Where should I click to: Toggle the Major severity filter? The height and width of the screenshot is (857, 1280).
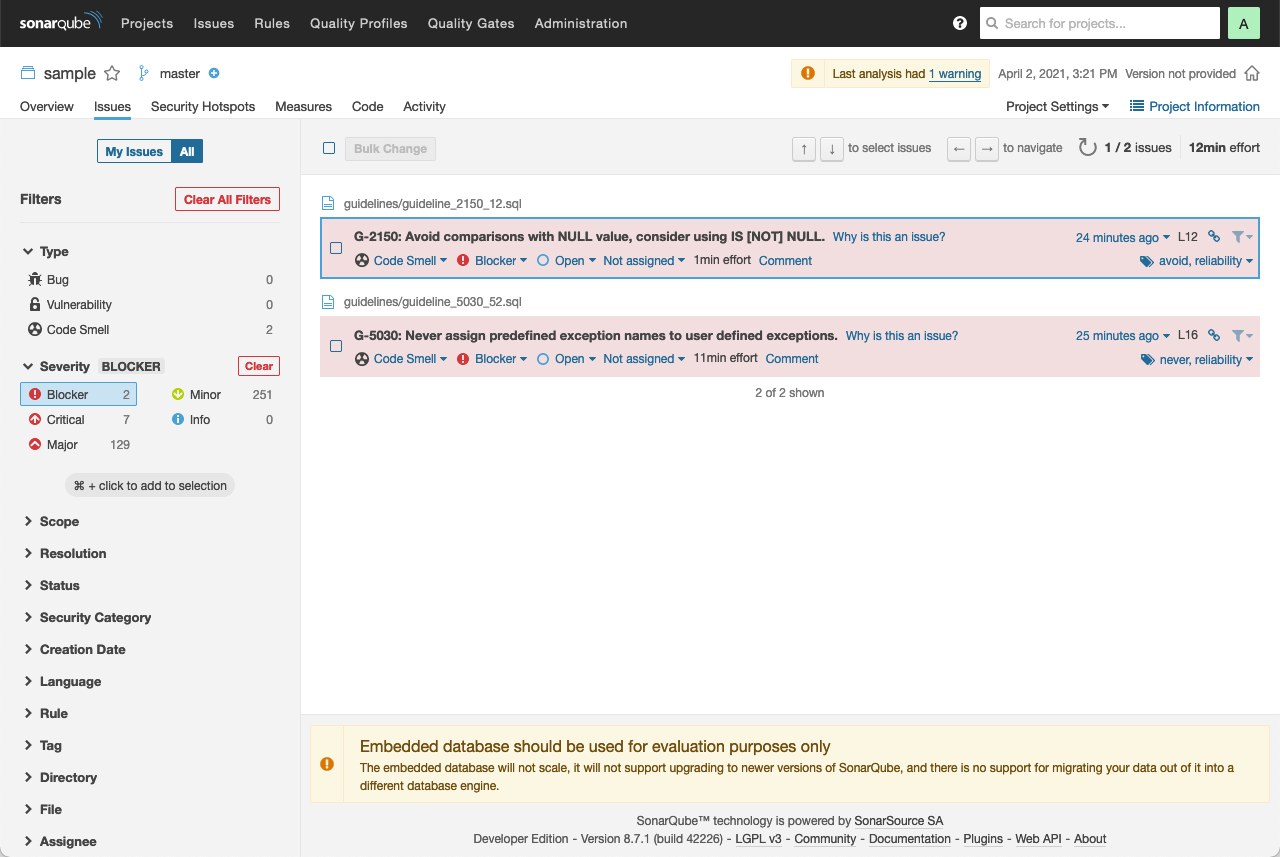[x=79, y=445]
